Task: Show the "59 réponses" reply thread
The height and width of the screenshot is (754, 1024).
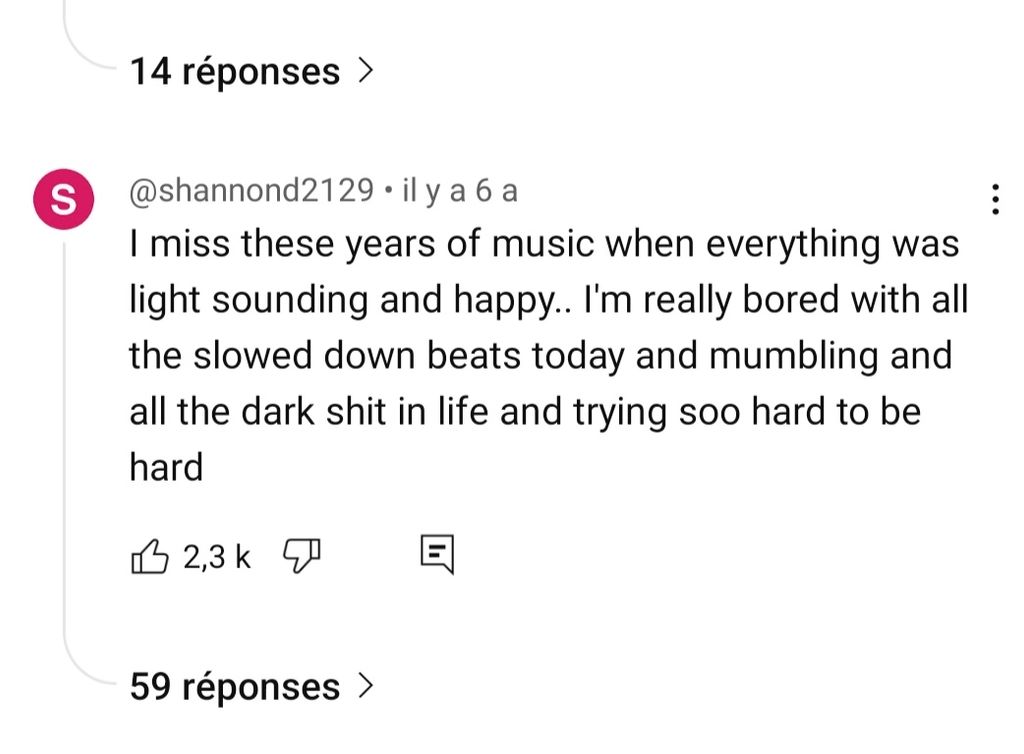Action: [235, 687]
